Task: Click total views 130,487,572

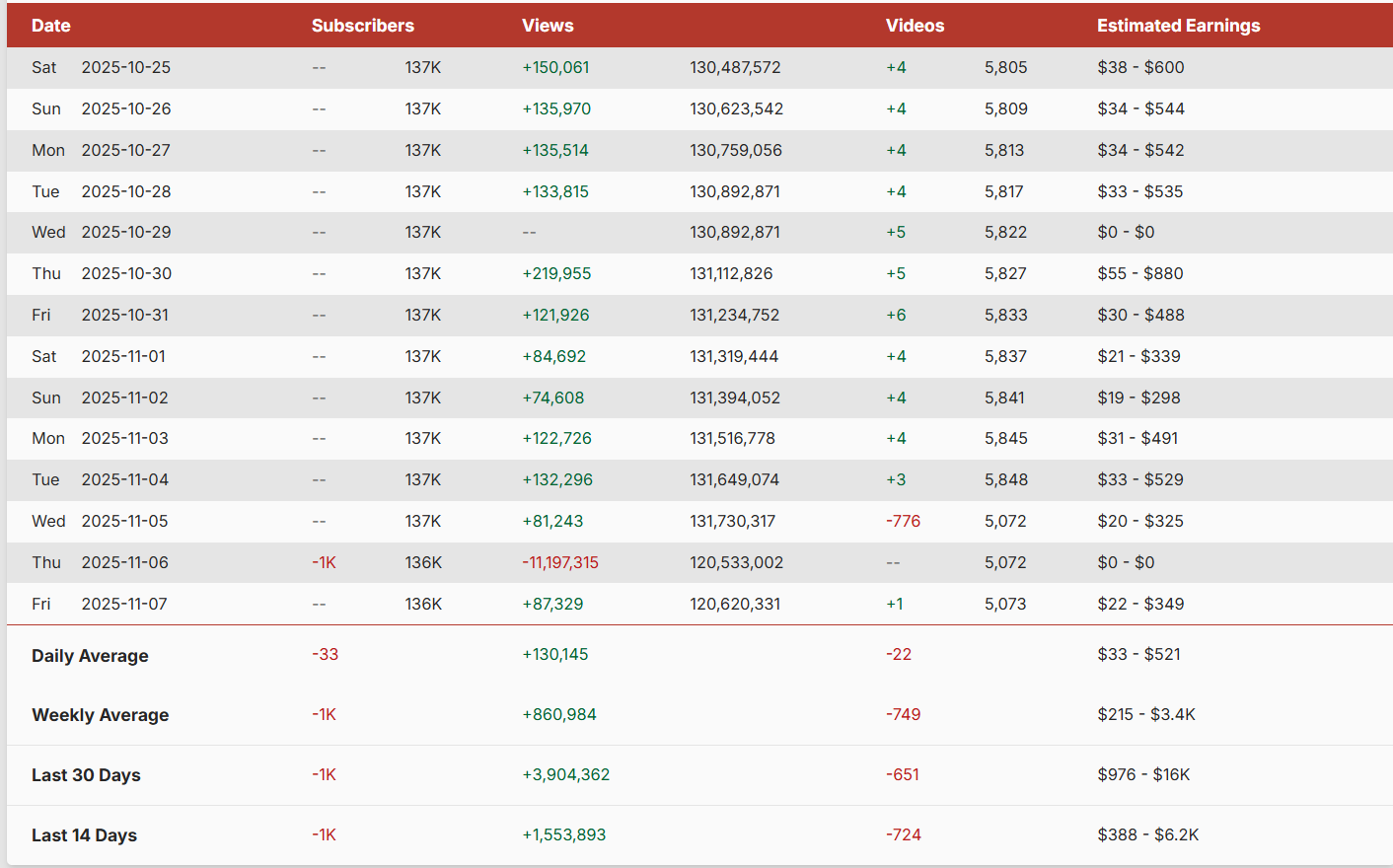Action: click(735, 67)
